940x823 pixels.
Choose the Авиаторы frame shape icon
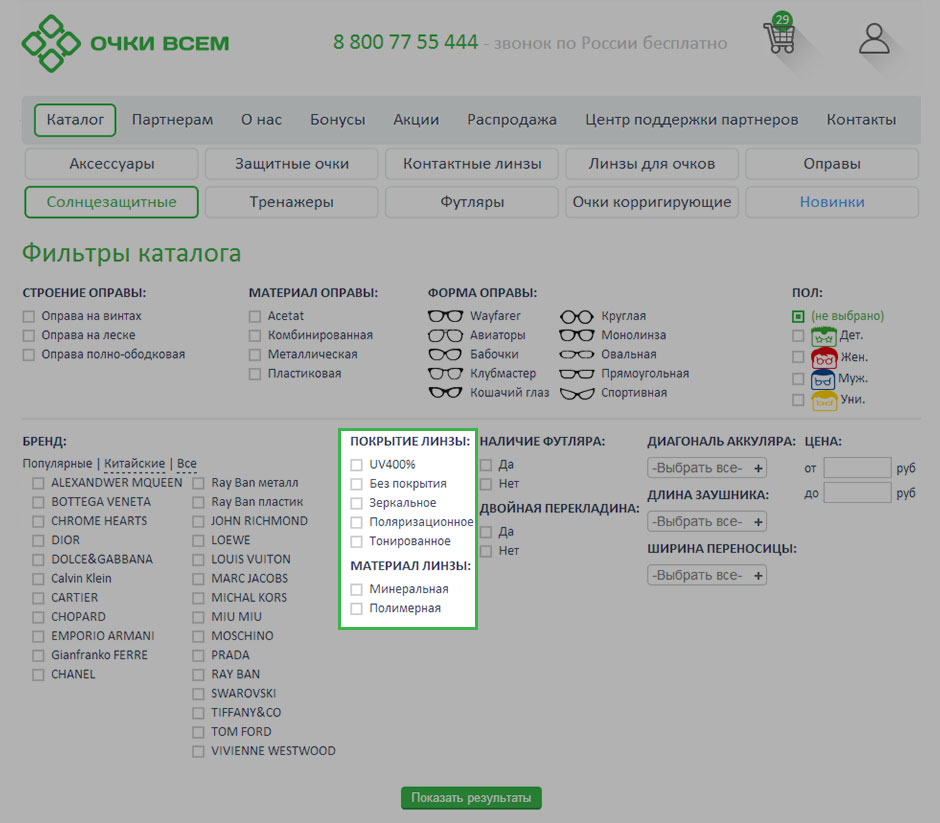(x=445, y=335)
